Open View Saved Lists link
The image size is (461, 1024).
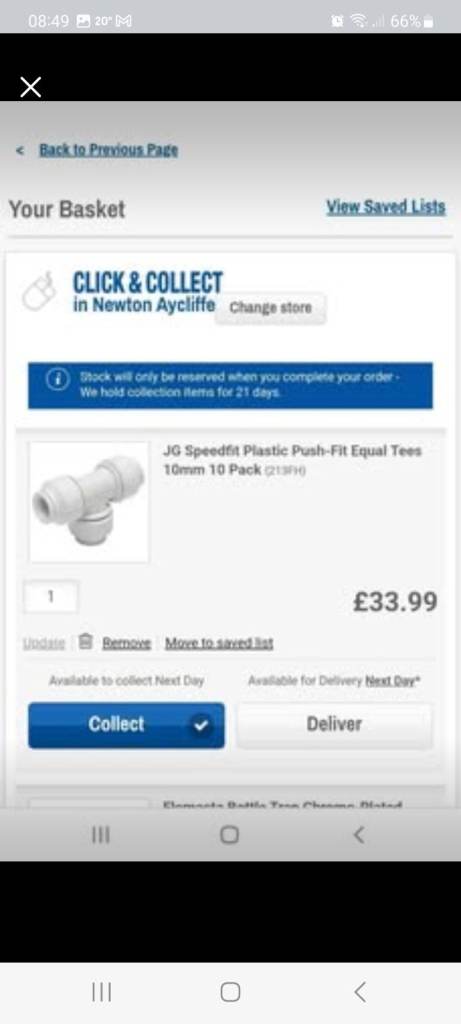coord(386,207)
